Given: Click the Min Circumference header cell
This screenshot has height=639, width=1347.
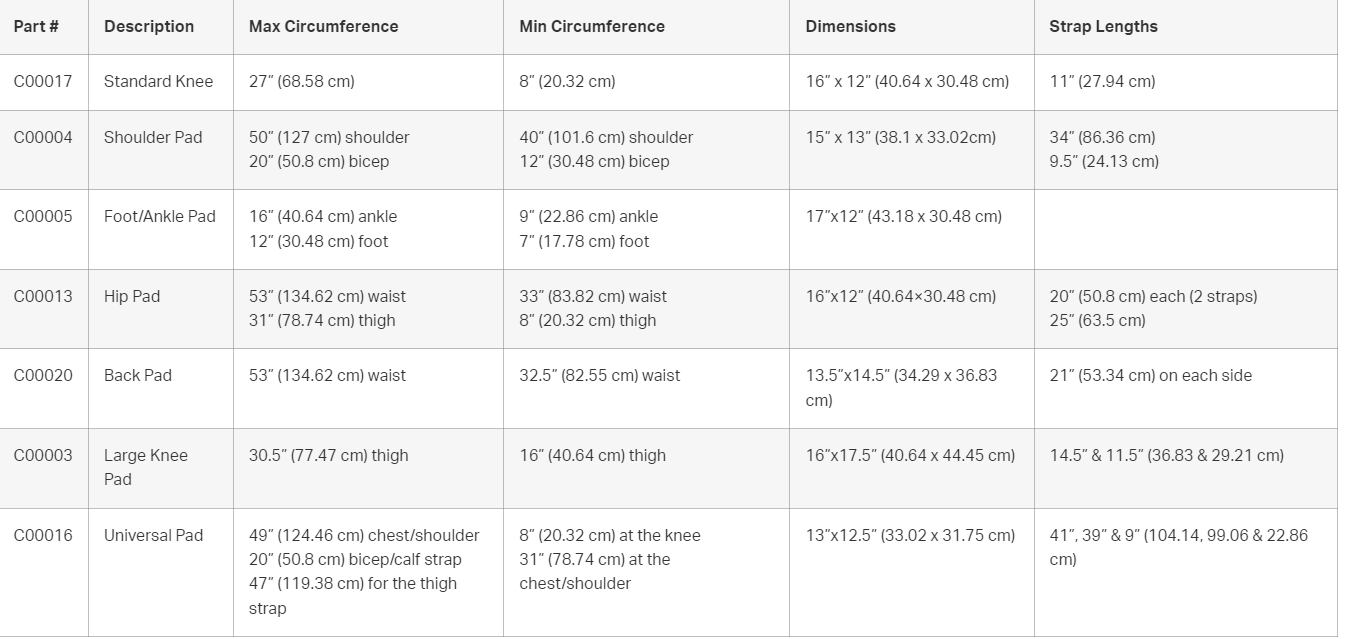Looking at the screenshot, I should (646, 27).
